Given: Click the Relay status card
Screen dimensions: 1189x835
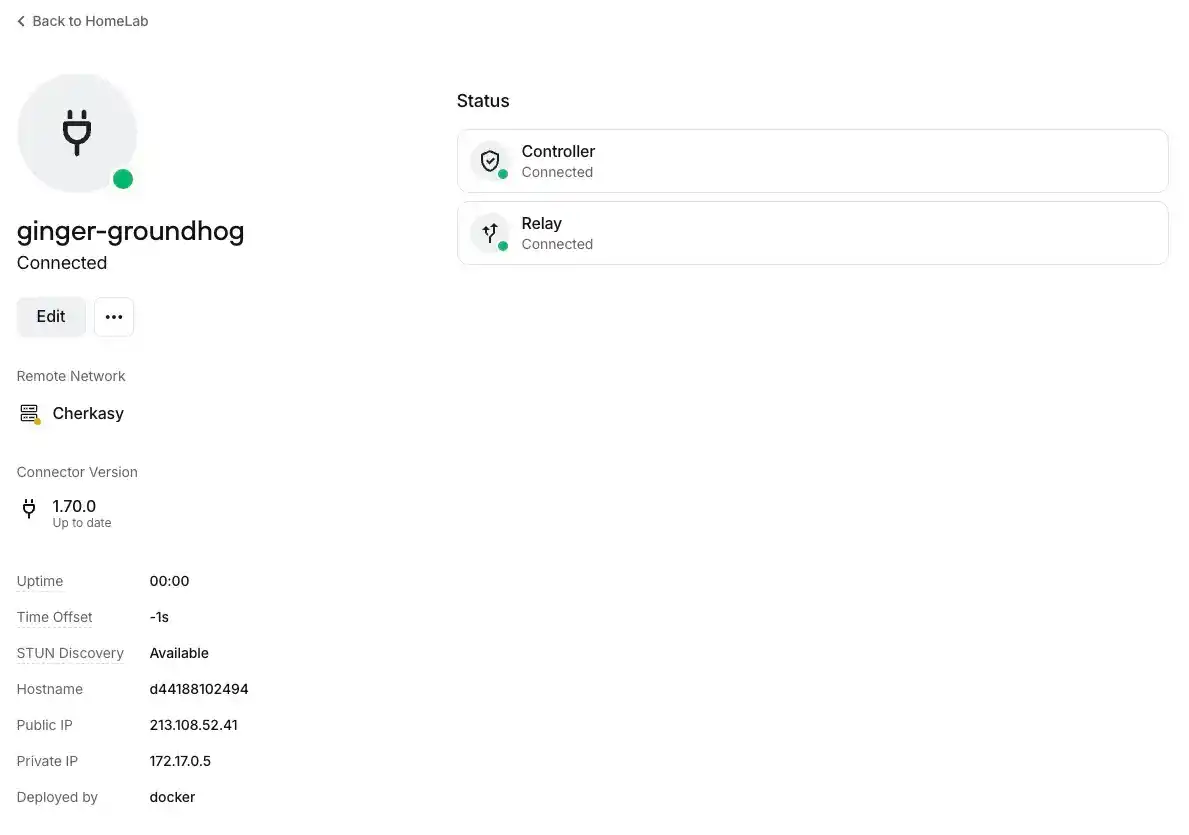Looking at the screenshot, I should 812,232.
